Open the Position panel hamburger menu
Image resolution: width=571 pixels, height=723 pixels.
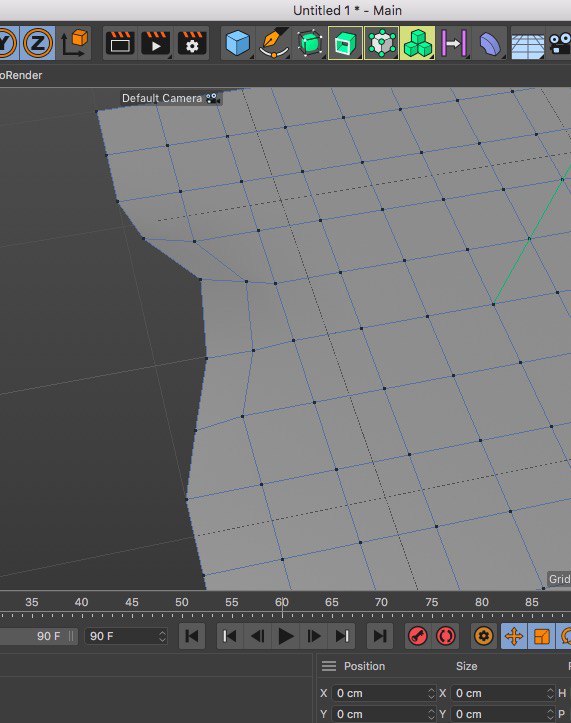pyautogui.click(x=329, y=666)
